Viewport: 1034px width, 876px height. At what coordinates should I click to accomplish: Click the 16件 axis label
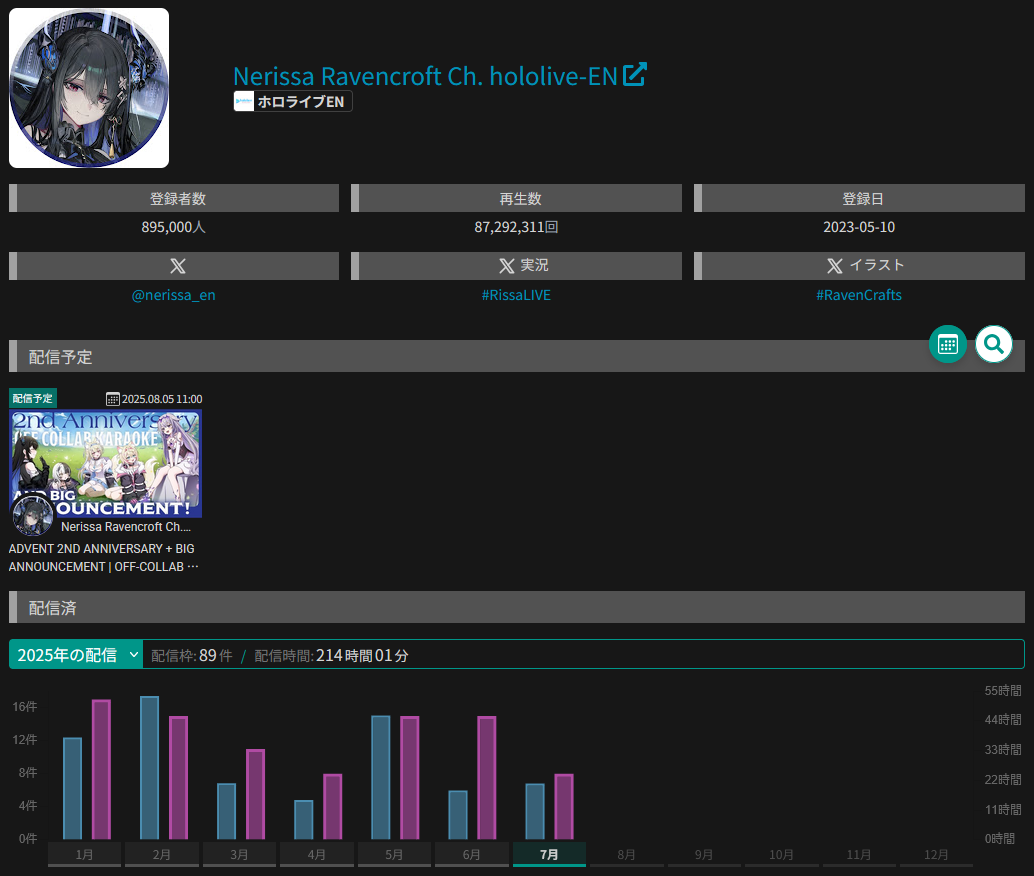(x=24, y=706)
